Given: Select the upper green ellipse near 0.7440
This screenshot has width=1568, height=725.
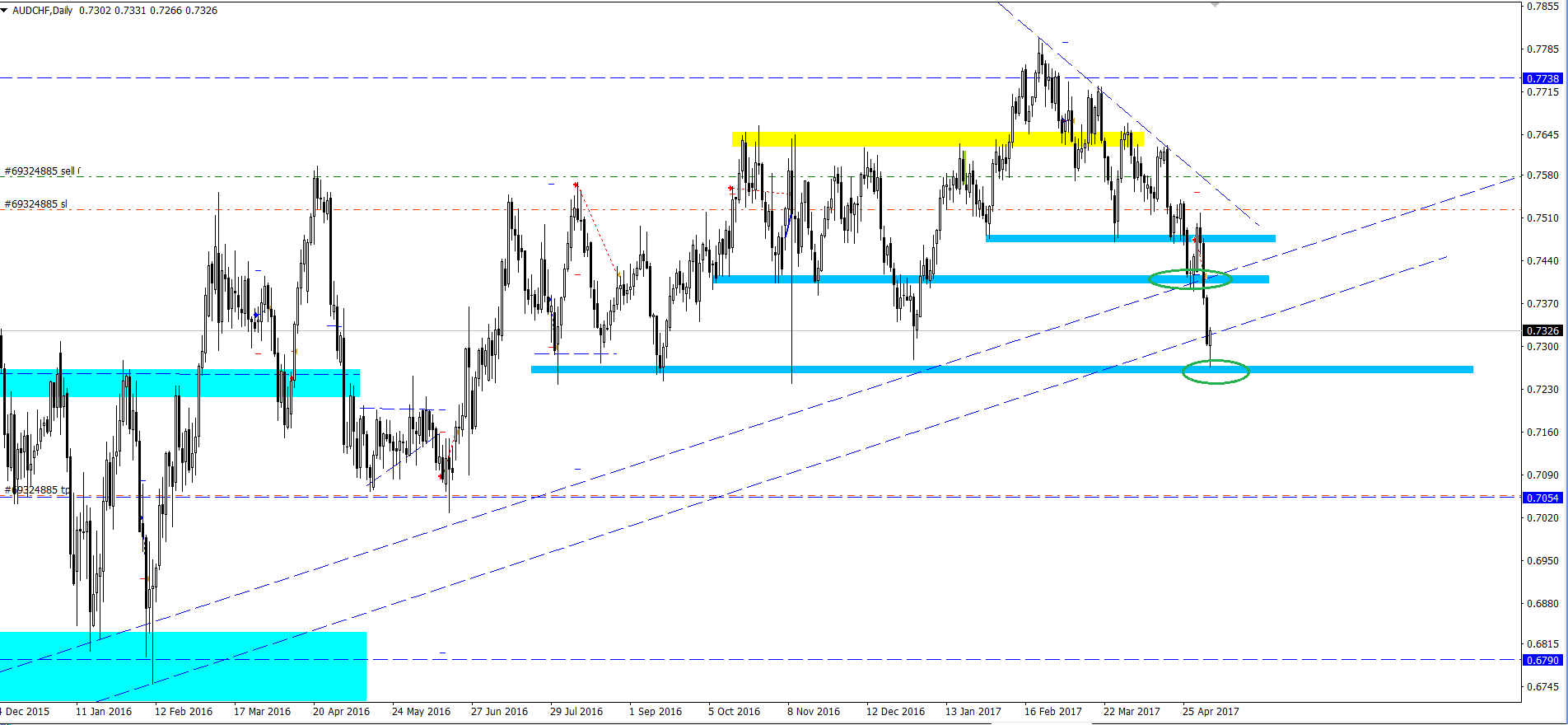Looking at the screenshot, I should [1190, 278].
